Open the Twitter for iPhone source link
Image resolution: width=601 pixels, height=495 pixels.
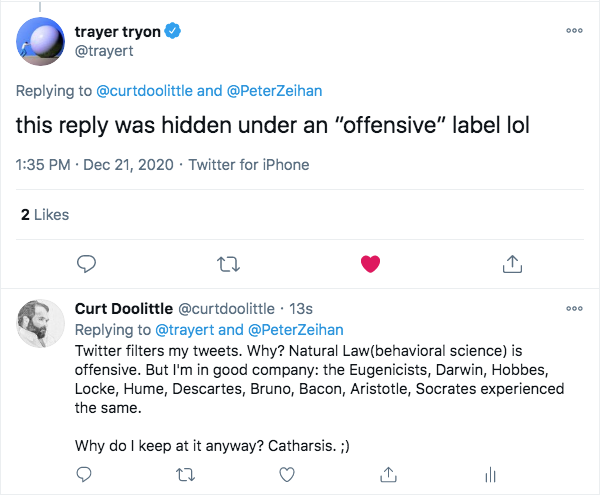(249, 165)
